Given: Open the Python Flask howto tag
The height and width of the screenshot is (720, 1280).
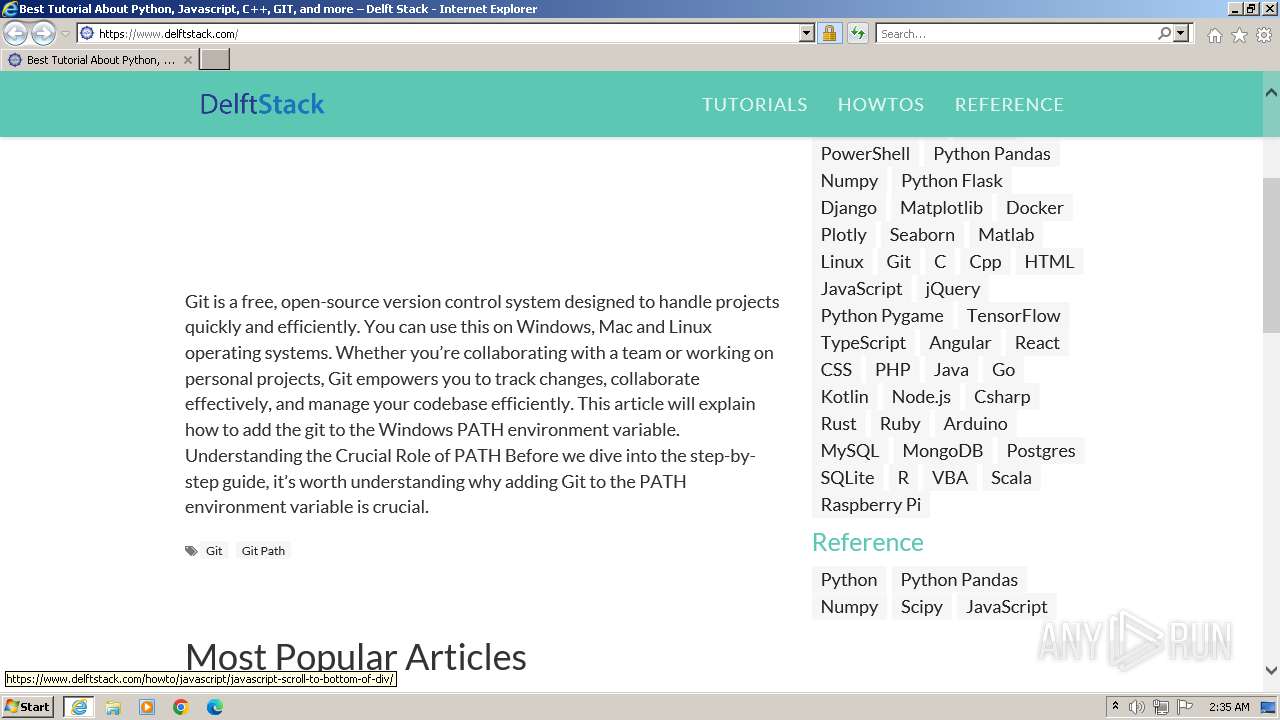Looking at the screenshot, I should [951, 180].
